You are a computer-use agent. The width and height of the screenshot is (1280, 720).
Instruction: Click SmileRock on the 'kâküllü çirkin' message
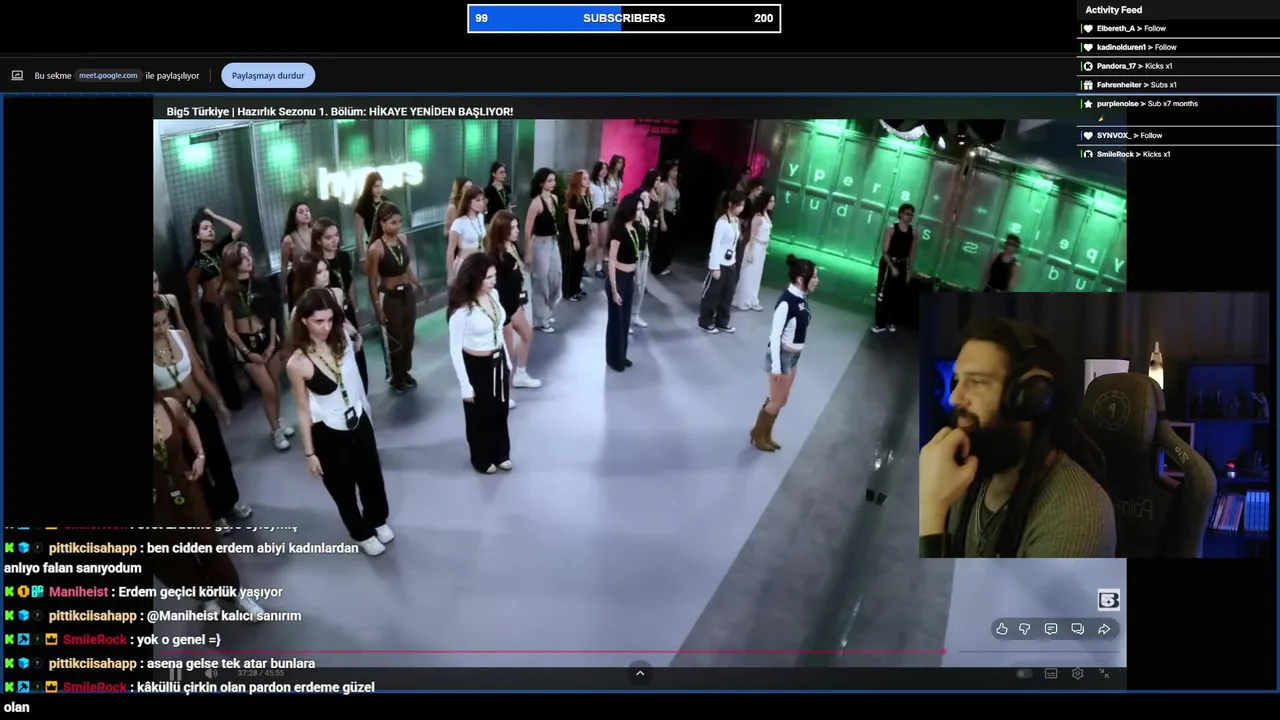(x=95, y=688)
